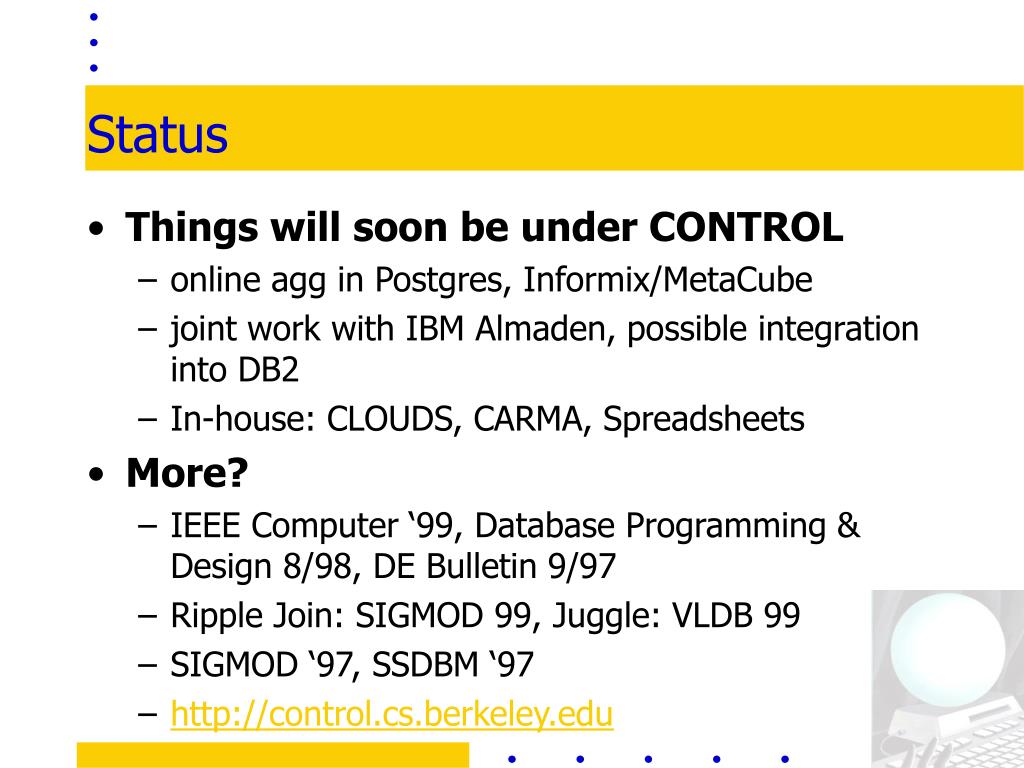Click the last blue dot in footer row
The width and height of the screenshot is (1024, 768).
pos(785,759)
